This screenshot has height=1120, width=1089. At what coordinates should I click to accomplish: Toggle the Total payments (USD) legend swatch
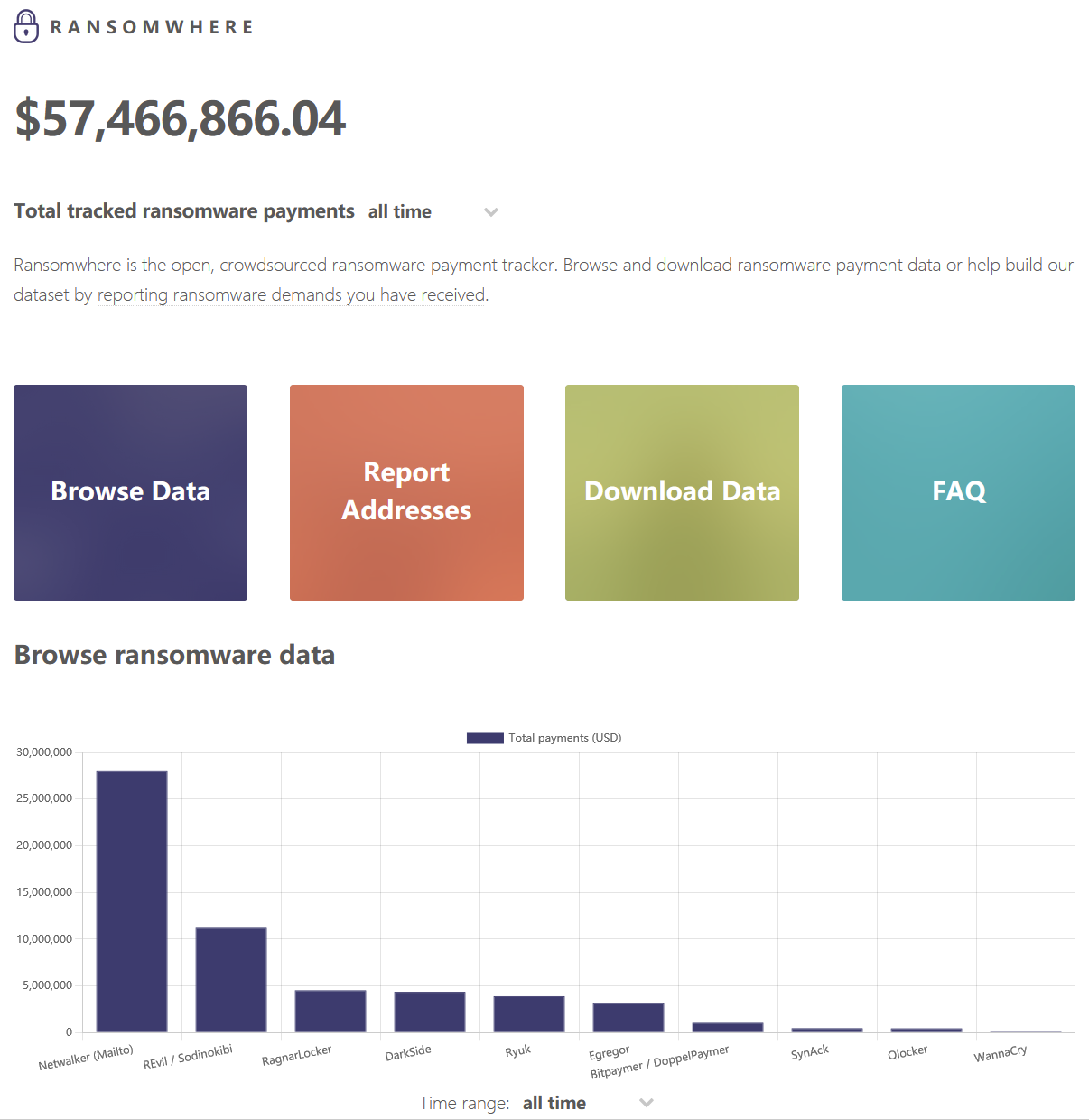tap(485, 738)
